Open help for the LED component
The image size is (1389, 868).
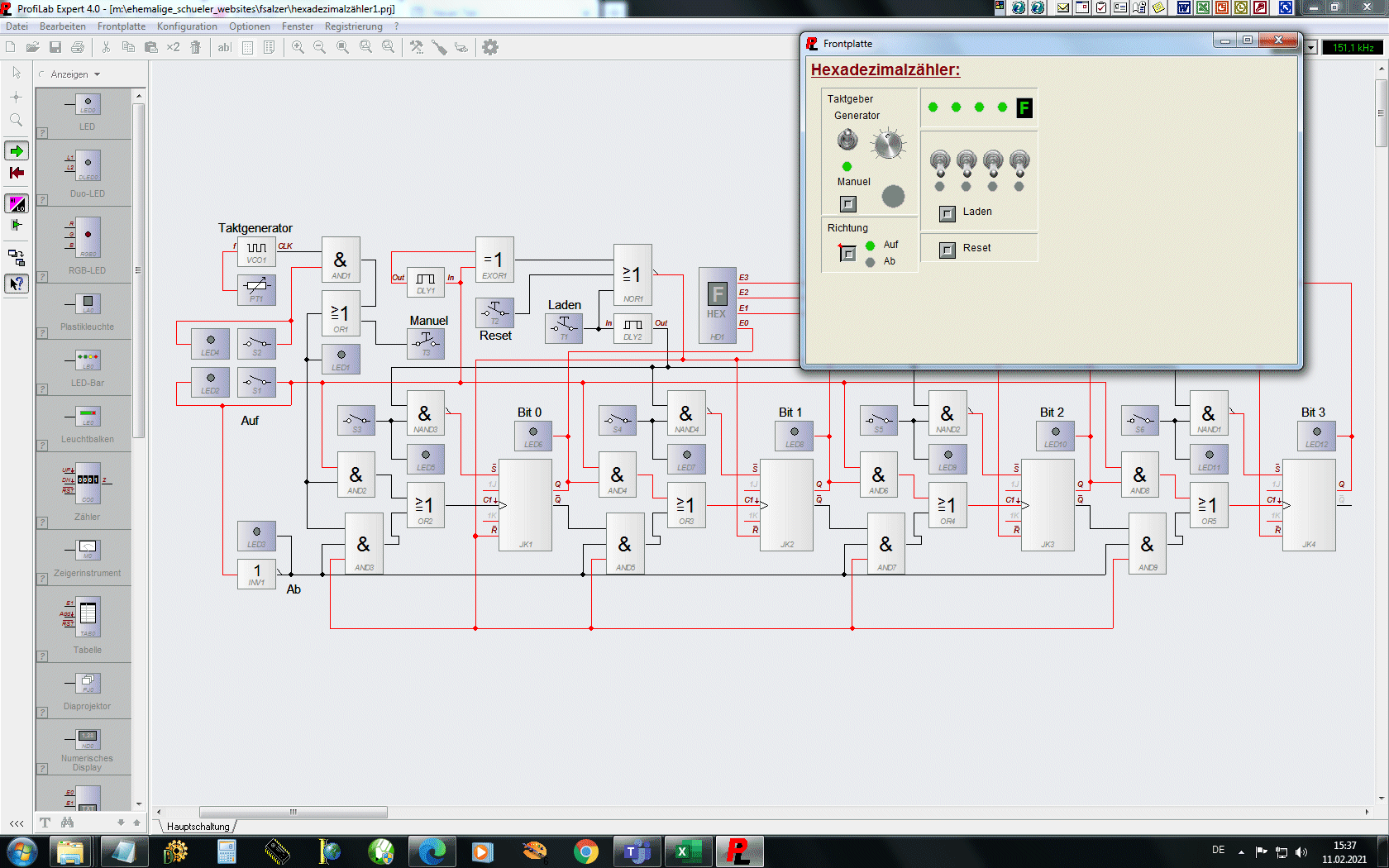pos(42,132)
